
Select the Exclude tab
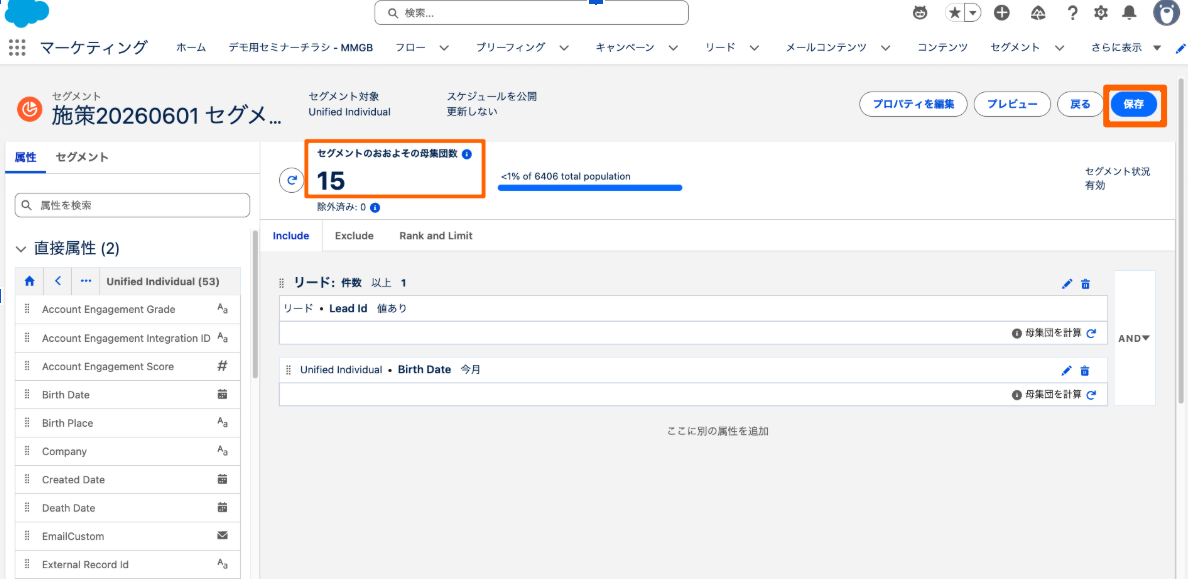(x=354, y=236)
